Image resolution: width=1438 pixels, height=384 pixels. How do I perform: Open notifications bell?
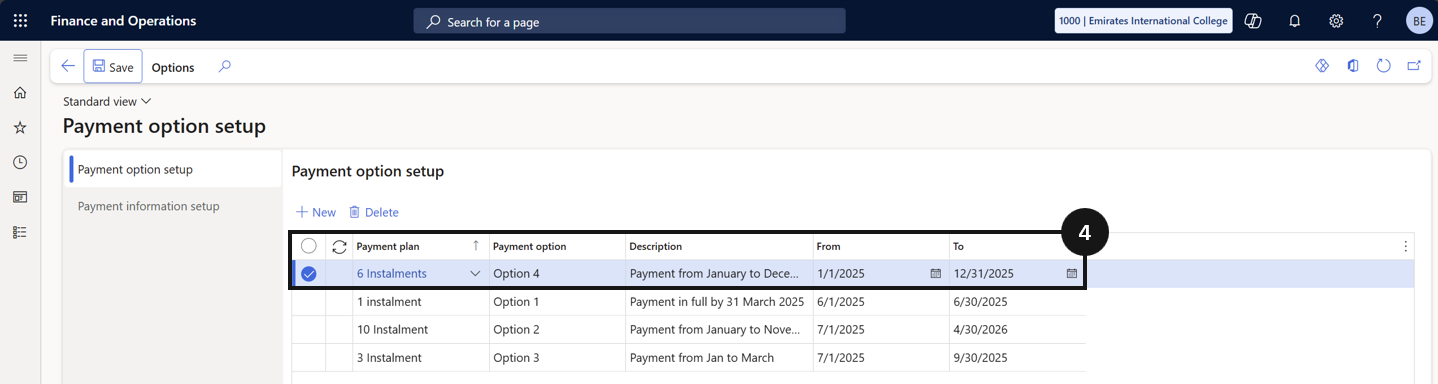pos(1295,21)
